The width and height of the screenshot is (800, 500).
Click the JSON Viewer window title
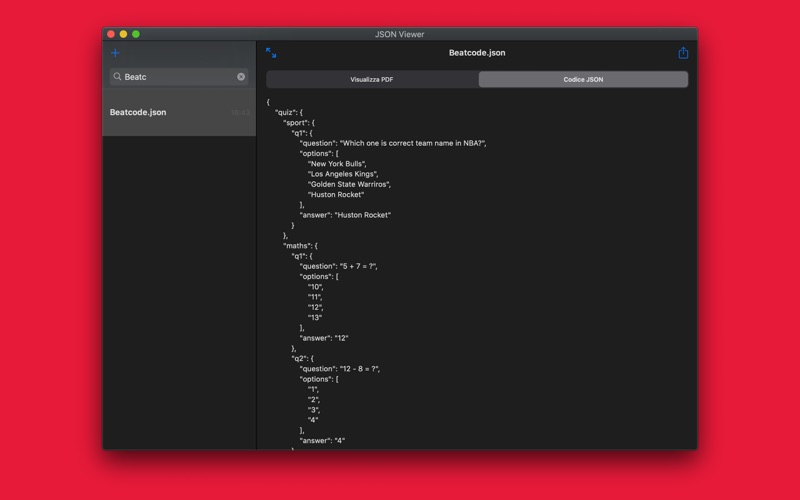(399, 34)
